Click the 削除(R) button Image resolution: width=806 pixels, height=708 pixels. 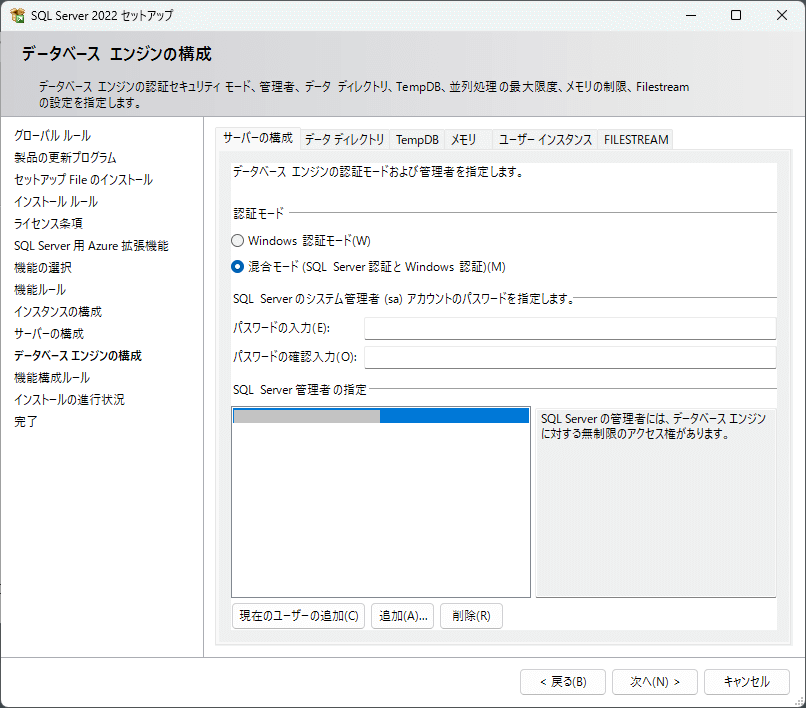(471, 616)
